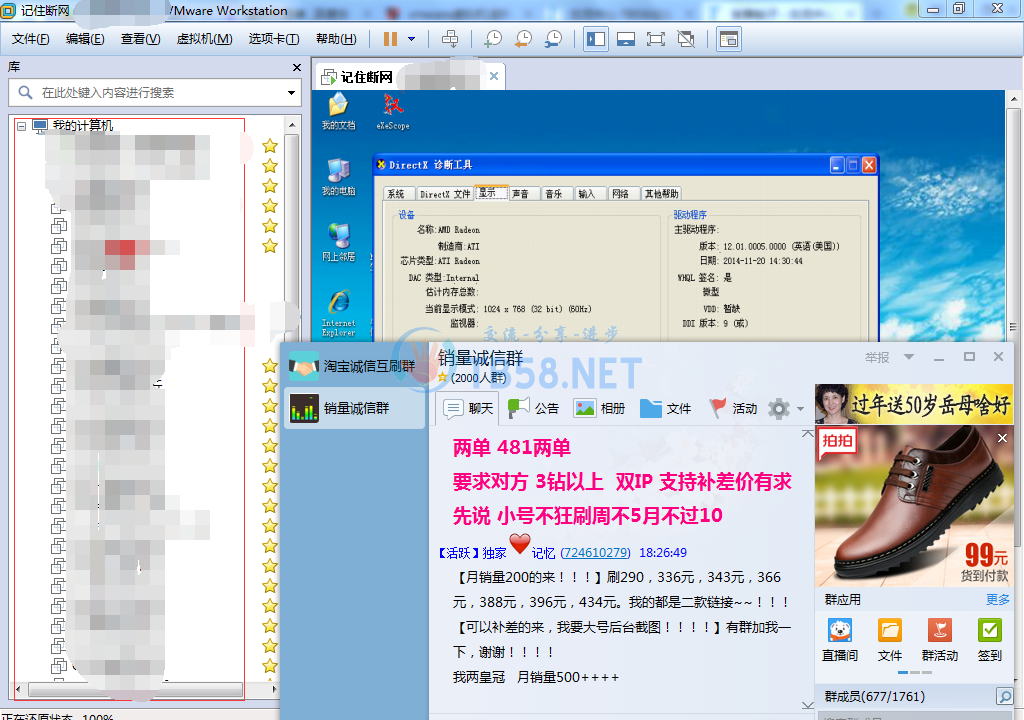Open the 群活动 group app
The width and height of the screenshot is (1024, 720).
tap(940, 640)
